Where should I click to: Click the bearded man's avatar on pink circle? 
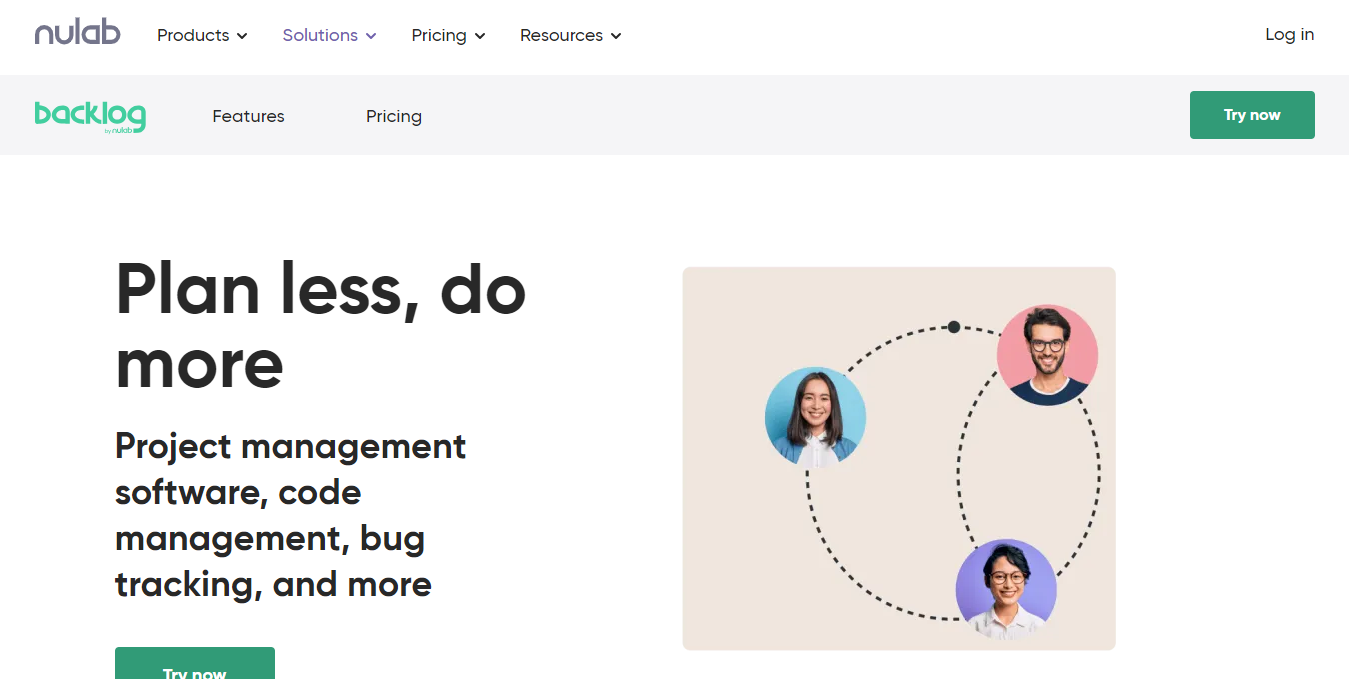1047,355
